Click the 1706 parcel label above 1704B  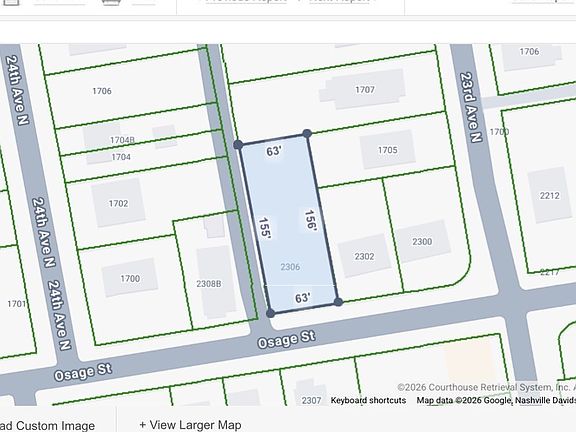pos(102,91)
